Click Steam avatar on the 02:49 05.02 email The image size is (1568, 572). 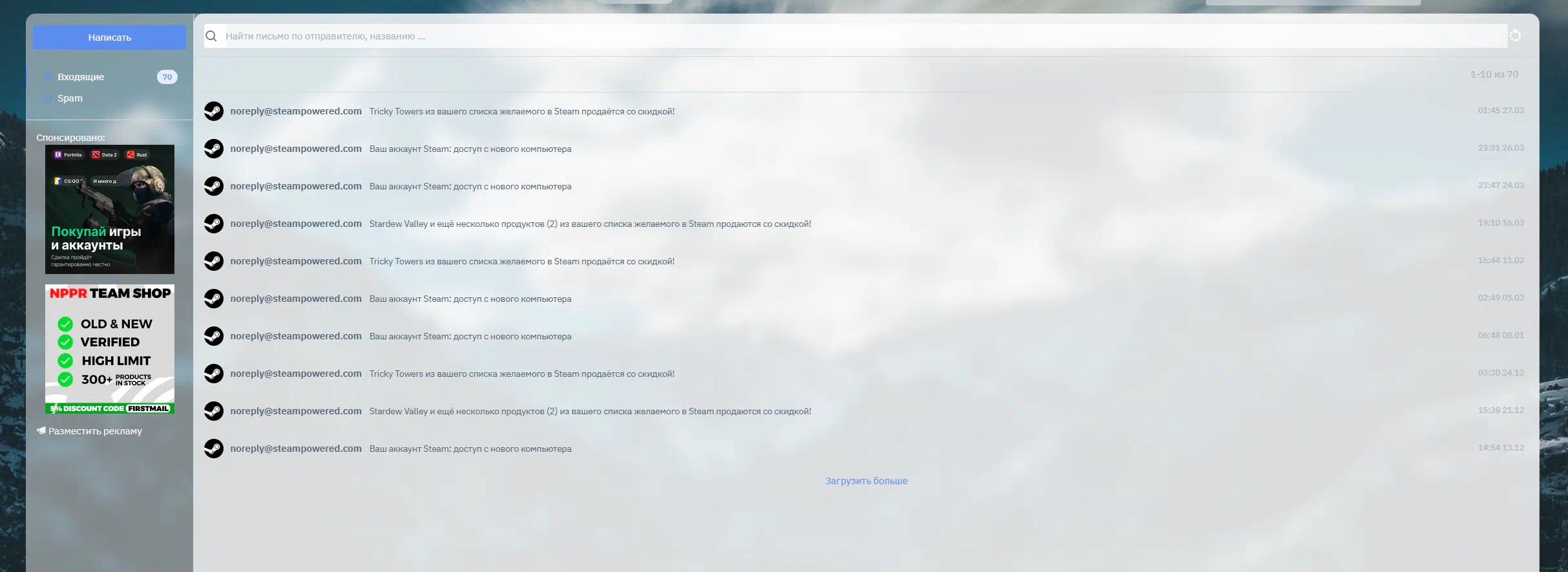pyautogui.click(x=214, y=299)
